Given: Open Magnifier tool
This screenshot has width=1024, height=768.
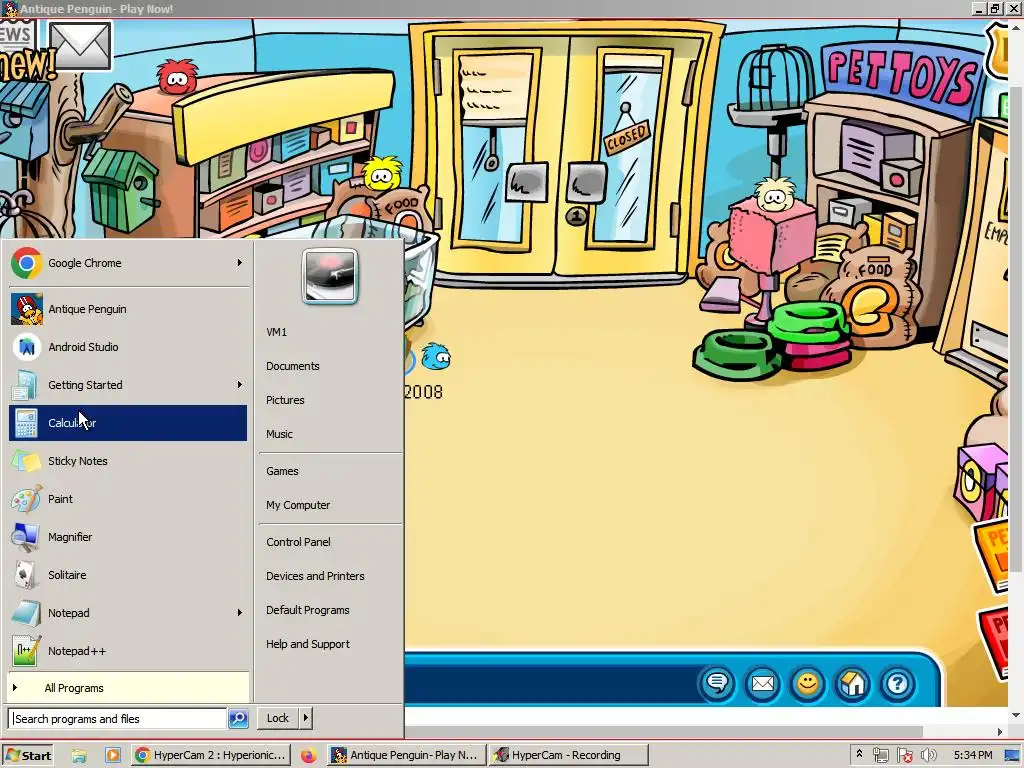Looking at the screenshot, I should (128, 537).
